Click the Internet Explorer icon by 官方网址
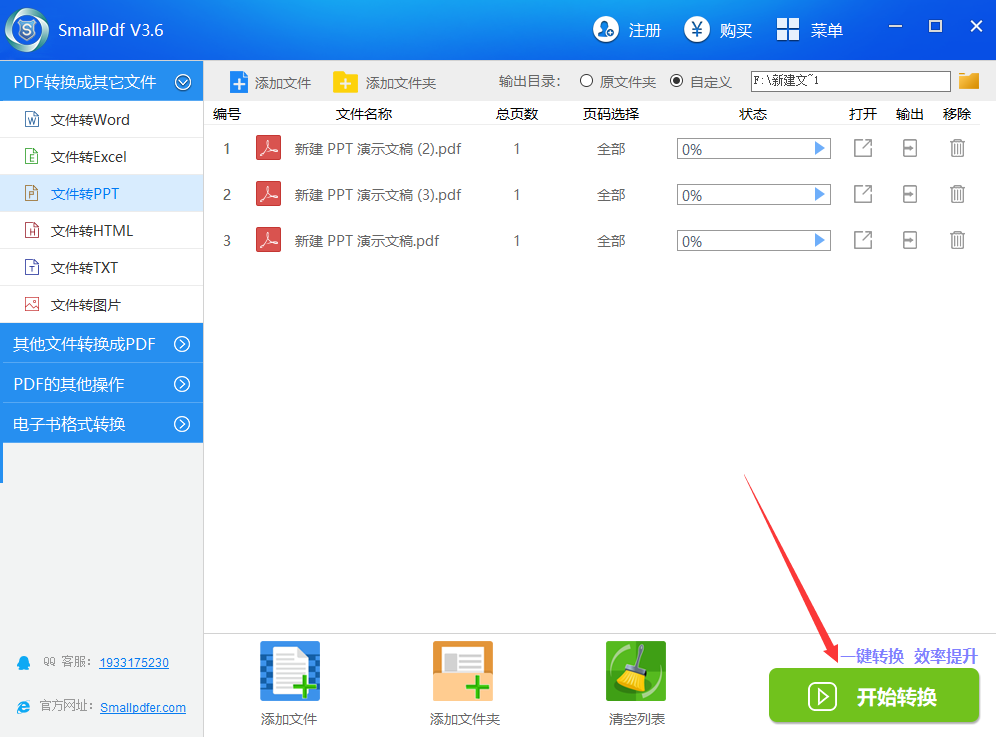 (x=24, y=707)
